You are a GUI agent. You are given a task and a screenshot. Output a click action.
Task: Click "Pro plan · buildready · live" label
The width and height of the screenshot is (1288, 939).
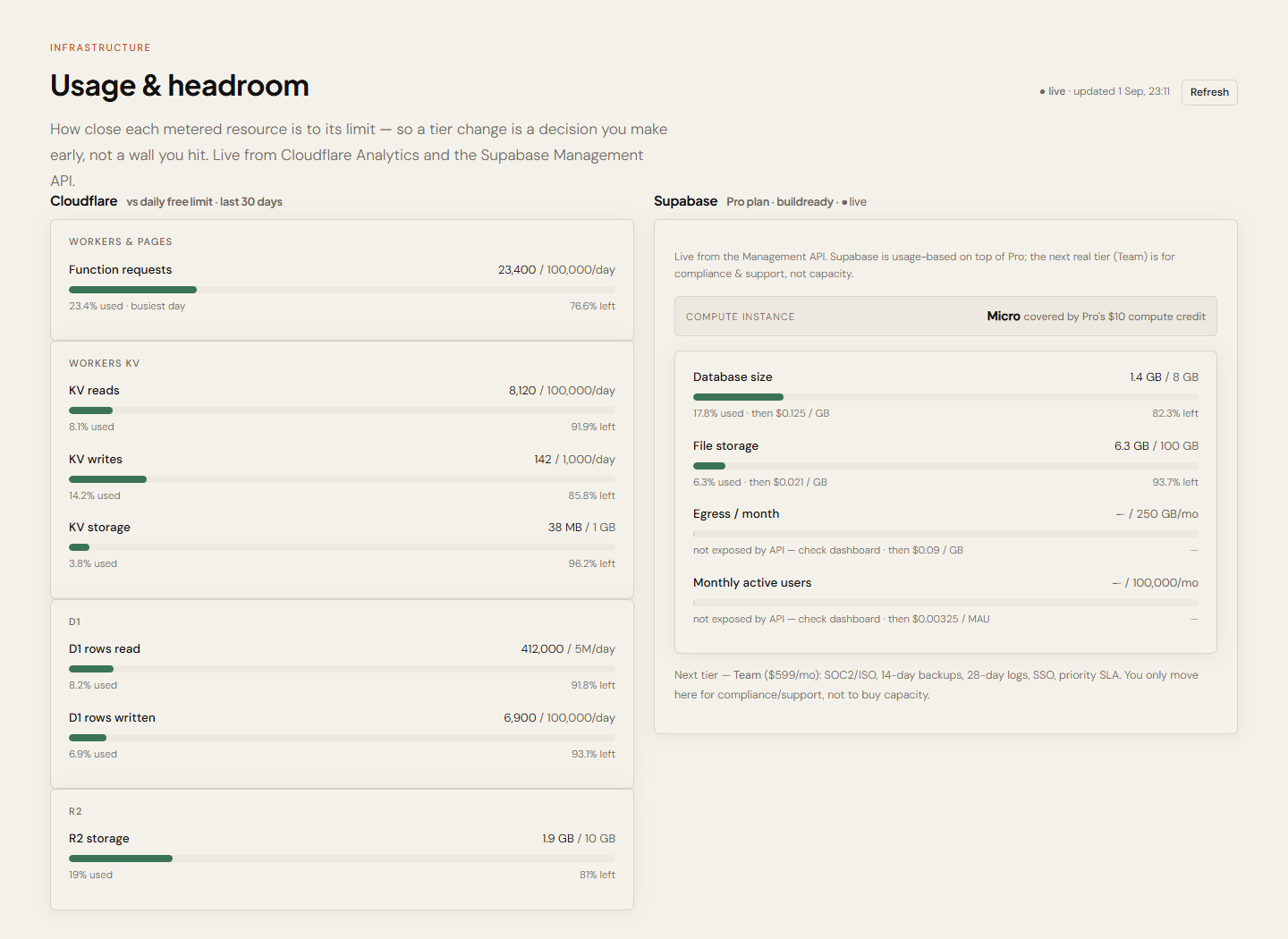tap(797, 202)
